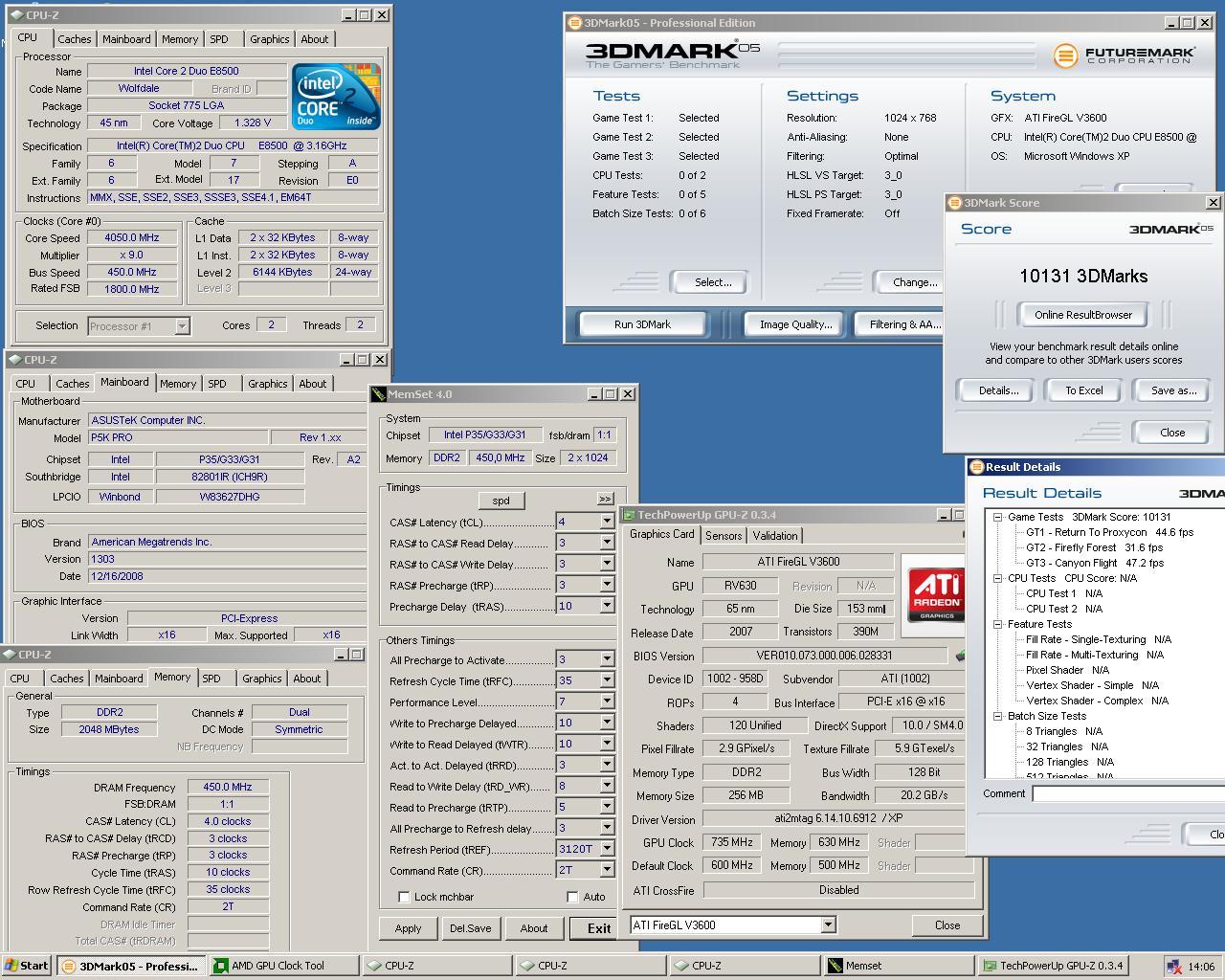Image resolution: width=1225 pixels, height=980 pixels.
Task: Click the 3DMark05 logo in the main window
Action: point(673,55)
